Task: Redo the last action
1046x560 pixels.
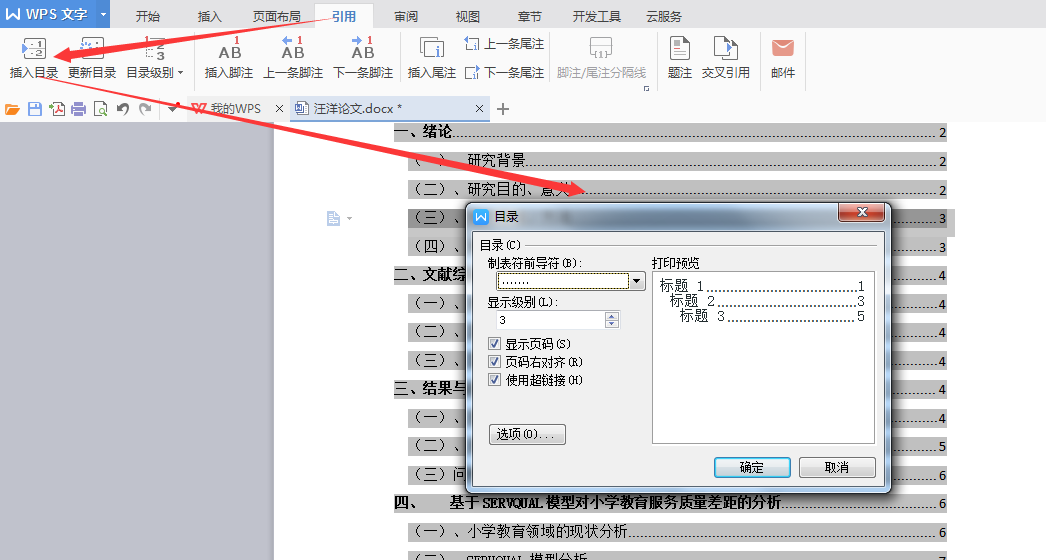Action: [x=145, y=109]
